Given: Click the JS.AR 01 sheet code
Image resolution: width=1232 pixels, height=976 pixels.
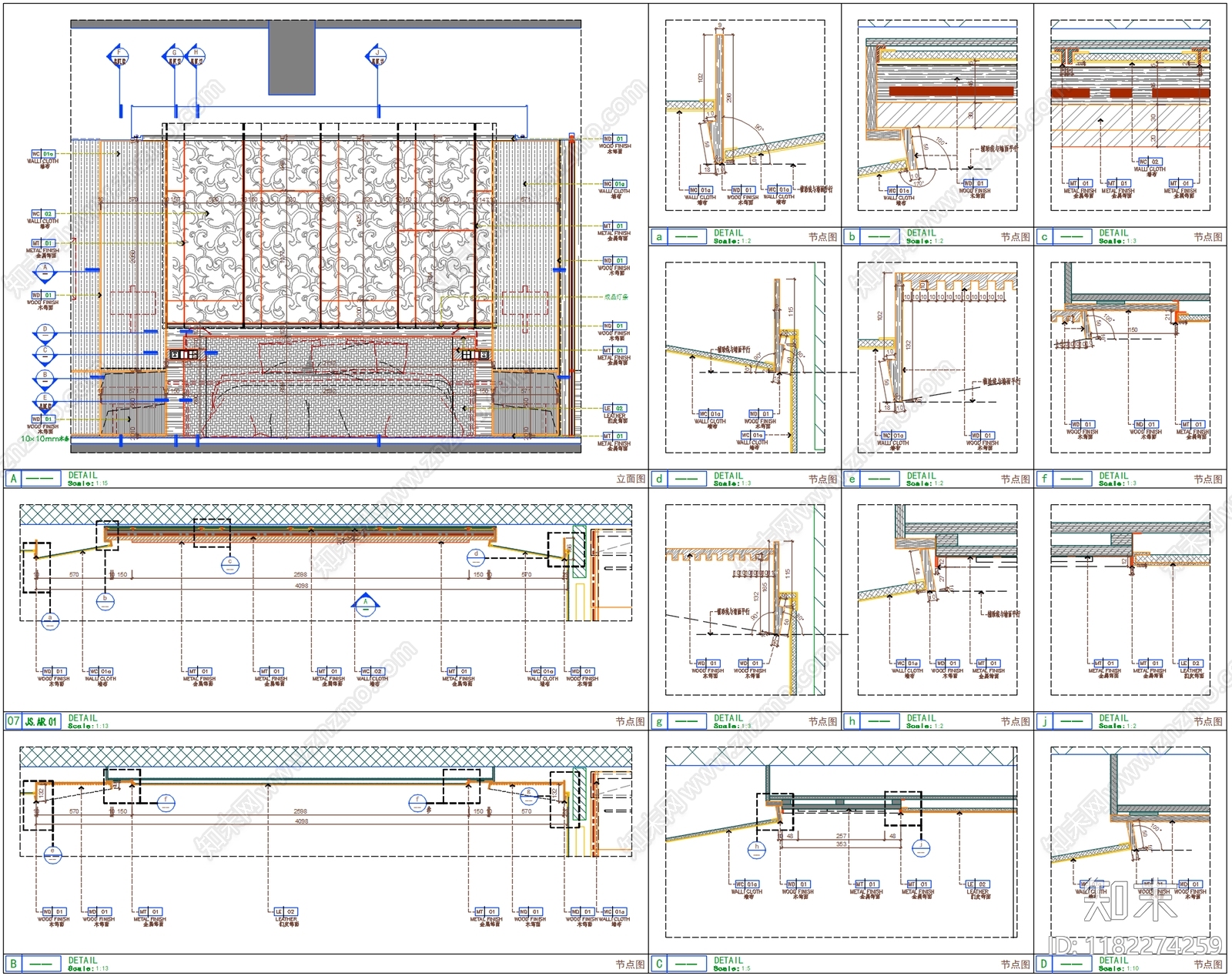Looking at the screenshot, I should coord(42,721).
